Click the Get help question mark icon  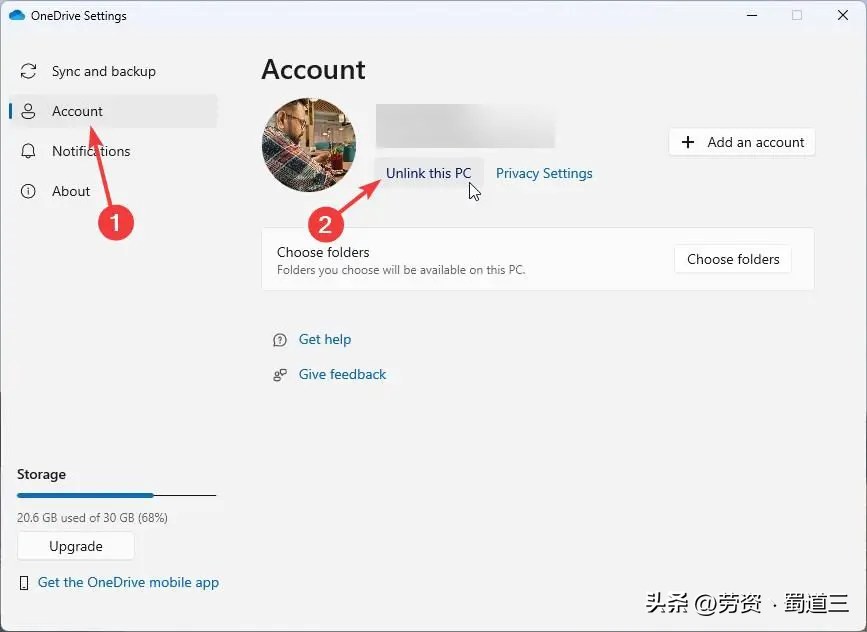[279, 340]
